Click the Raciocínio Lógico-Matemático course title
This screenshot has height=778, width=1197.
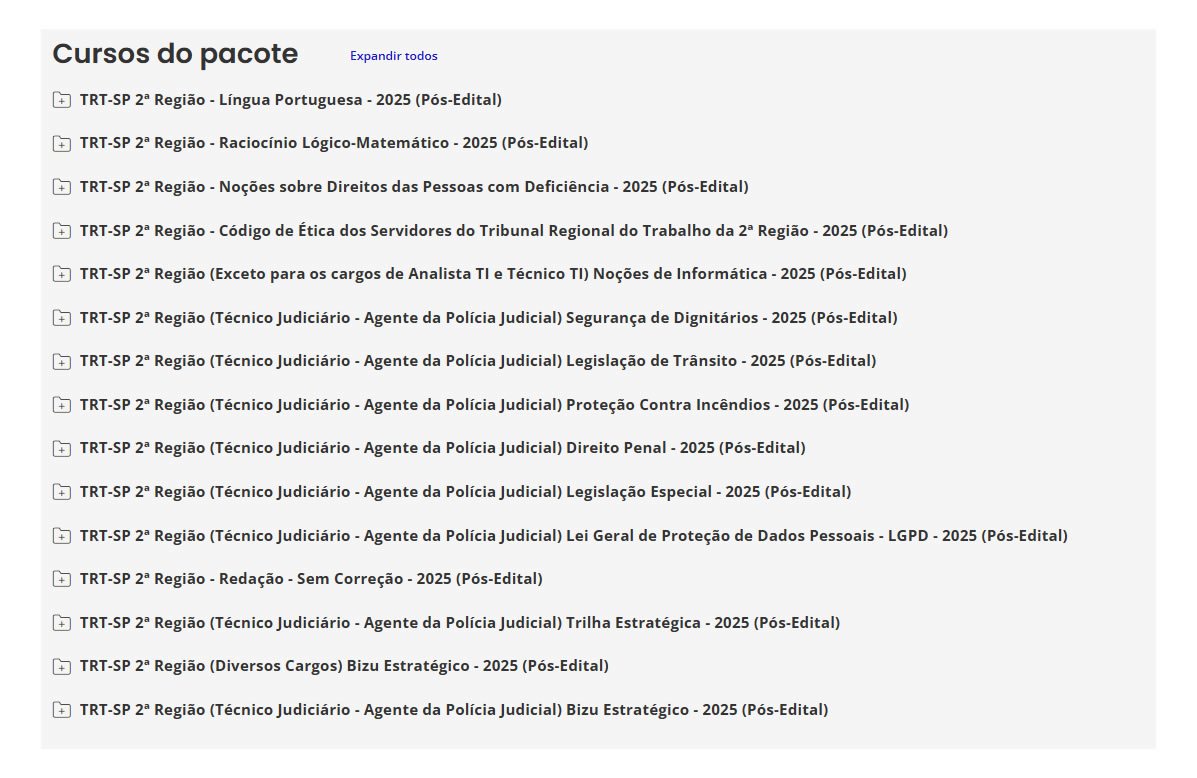[334, 143]
